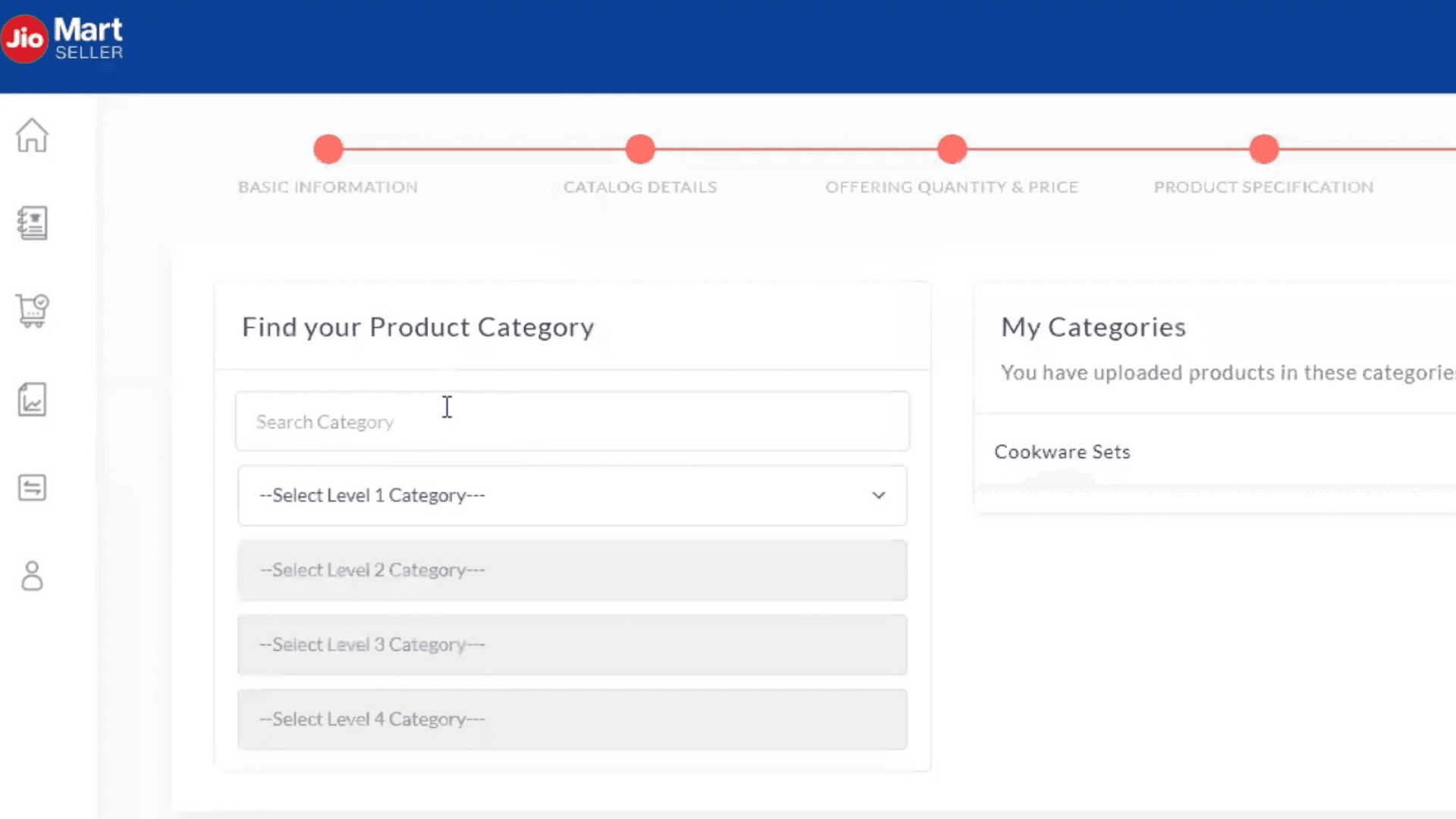This screenshot has width=1456, height=819.
Task: Open the reports chart sidebar icon
Action: (32, 400)
